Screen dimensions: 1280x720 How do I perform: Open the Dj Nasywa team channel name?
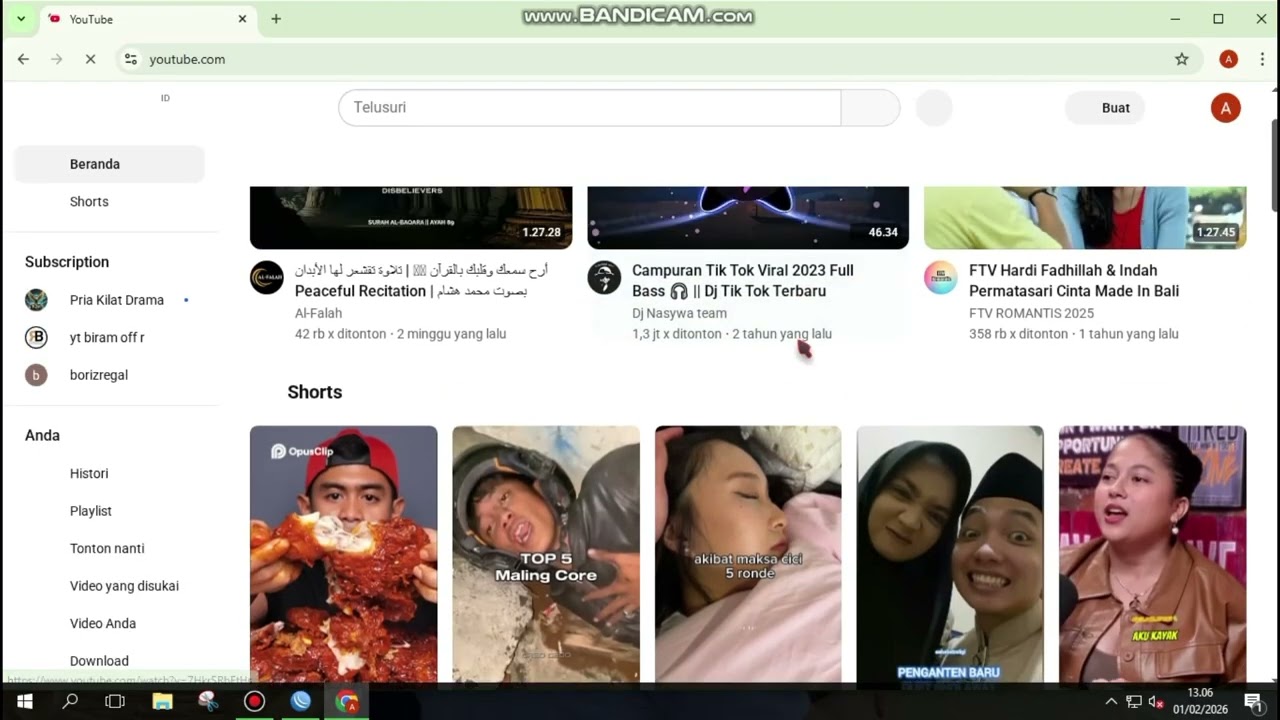679,313
